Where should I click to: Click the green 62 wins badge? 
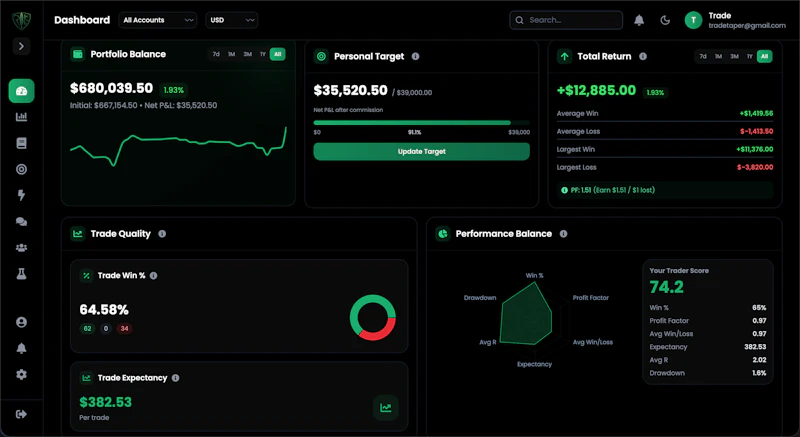pyautogui.click(x=87, y=329)
